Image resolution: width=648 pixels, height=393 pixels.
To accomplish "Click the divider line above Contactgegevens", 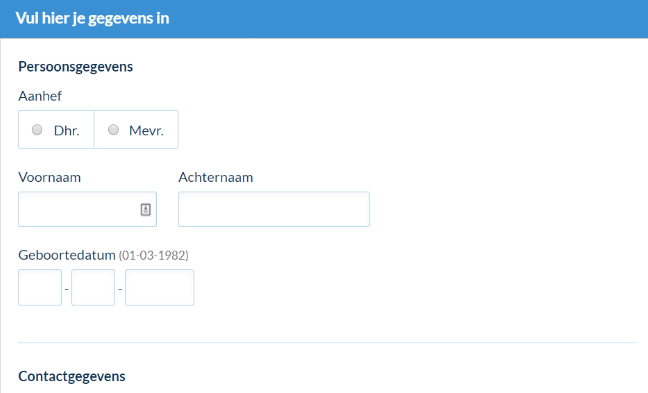I will tap(327, 343).
